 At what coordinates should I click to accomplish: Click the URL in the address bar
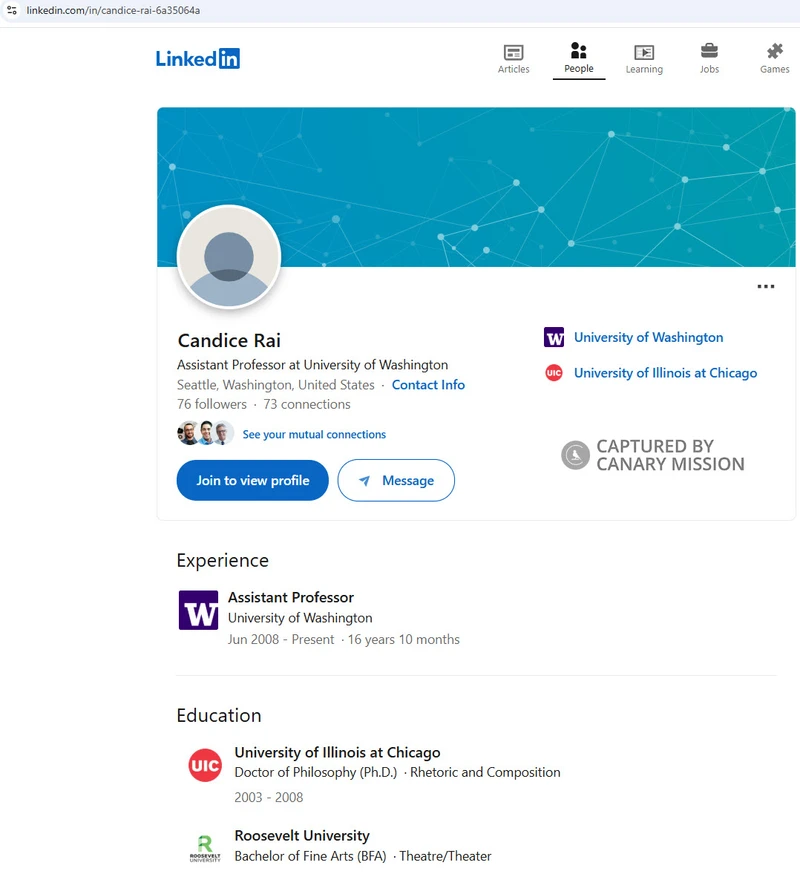[113, 10]
